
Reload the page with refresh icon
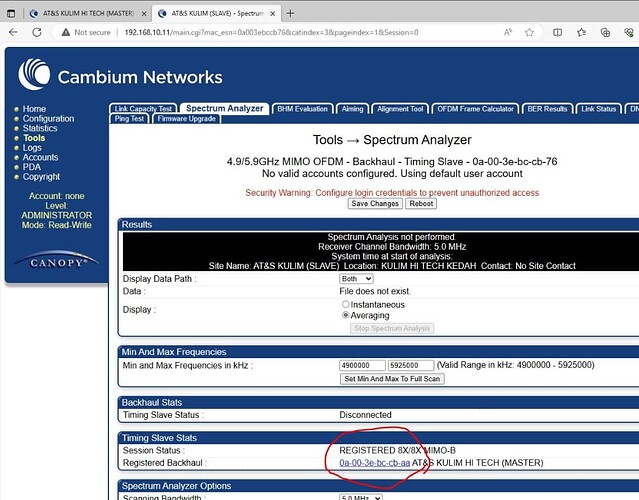pos(37,32)
